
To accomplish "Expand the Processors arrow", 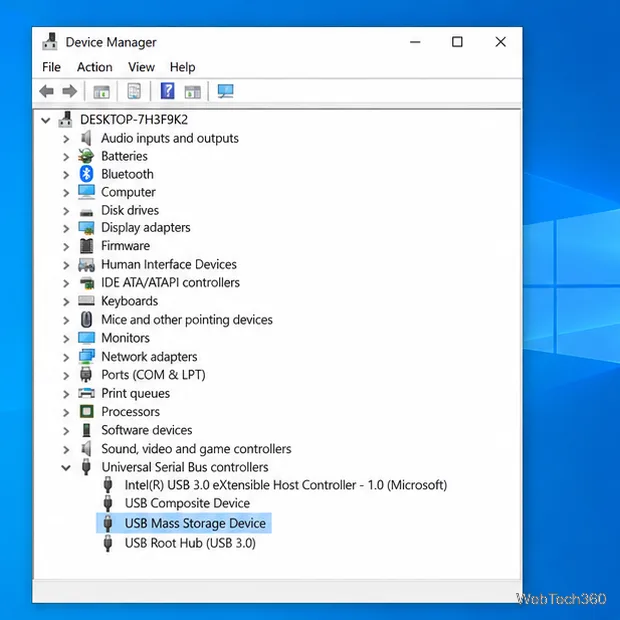I will [x=66, y=412].
